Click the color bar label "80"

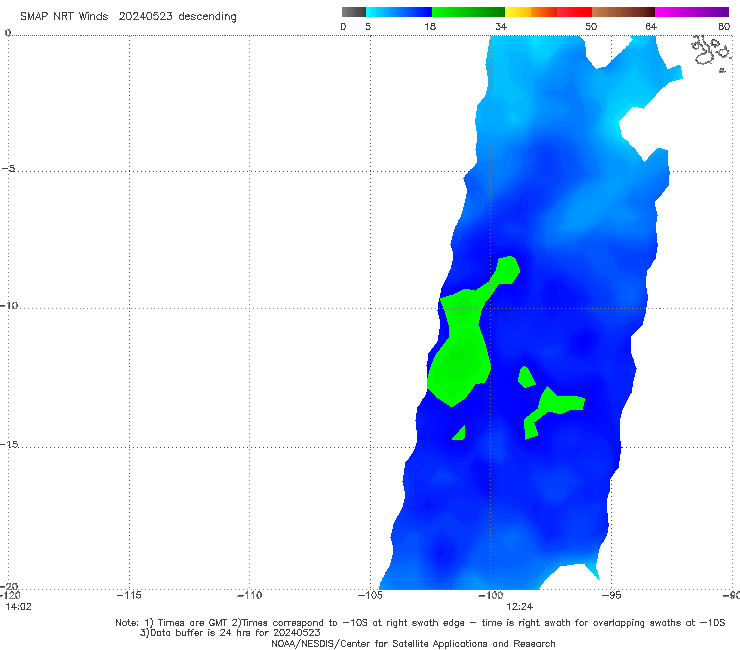(724, 26)
